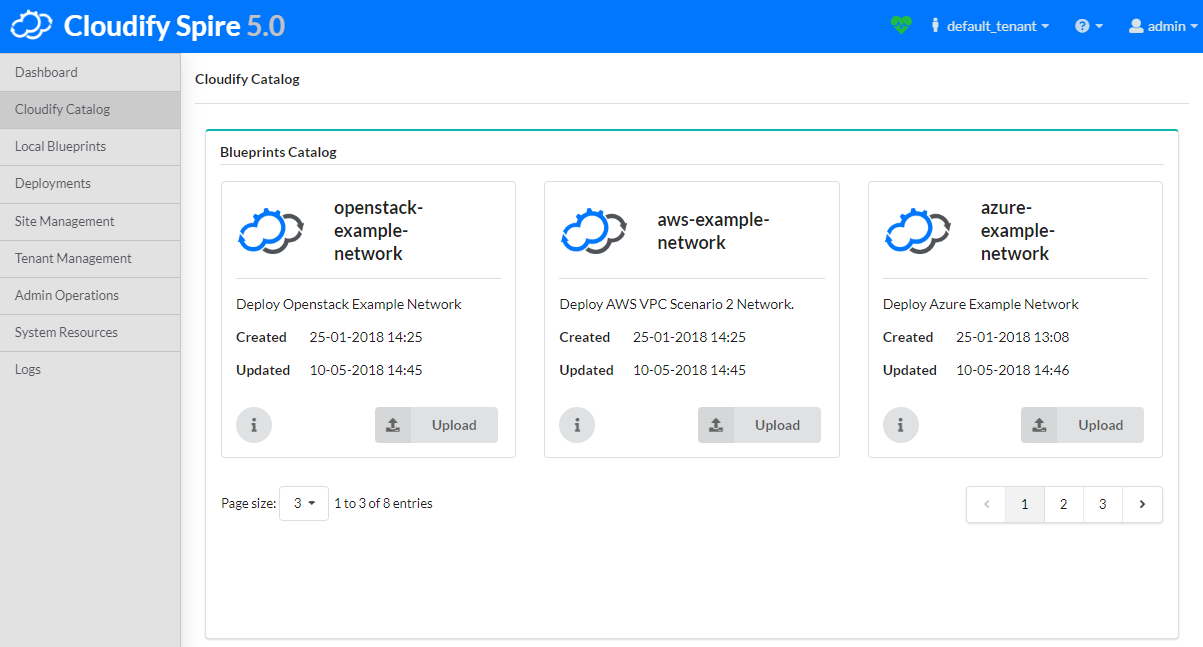1203x647 pixels.
Task: Click the Cloudify cloud logo in header
Action: point(31,26)
